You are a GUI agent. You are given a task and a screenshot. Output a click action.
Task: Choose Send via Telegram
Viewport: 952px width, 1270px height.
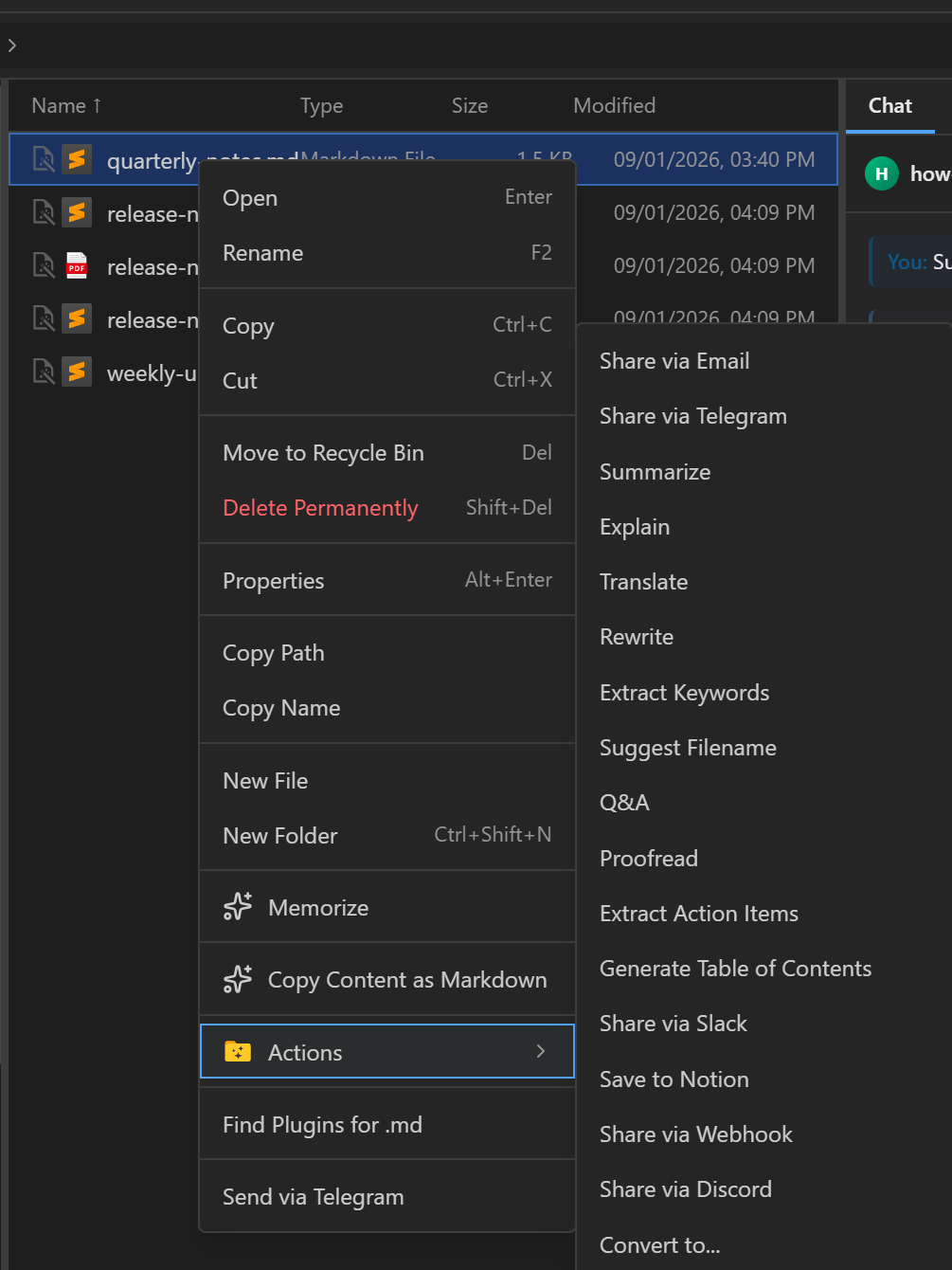pos(387,1196)
